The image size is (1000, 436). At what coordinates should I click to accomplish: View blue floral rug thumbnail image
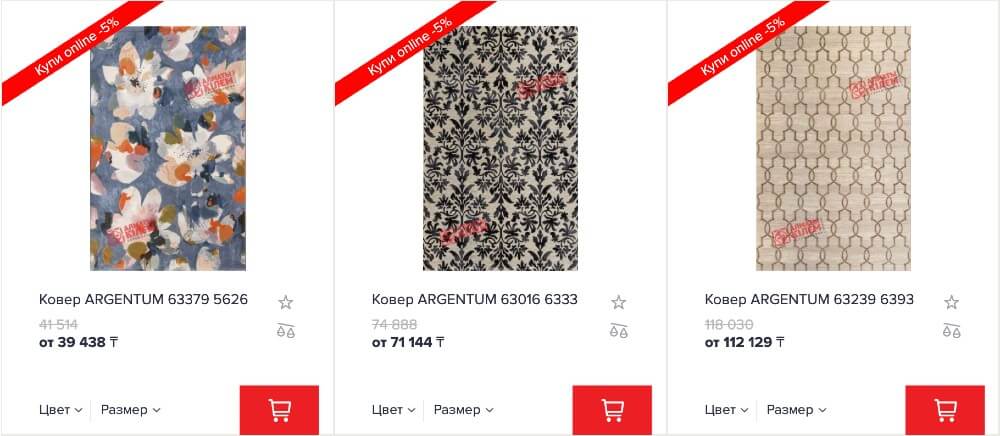point(168,149)
